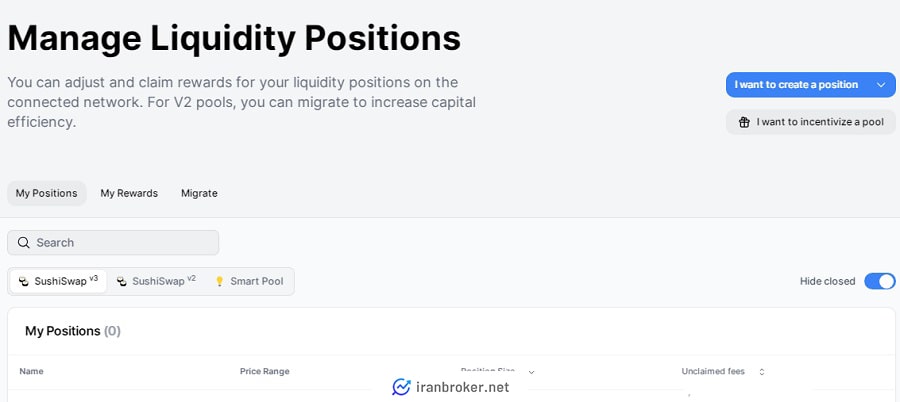Click the Price Range column header

click(x=265, y=372)
